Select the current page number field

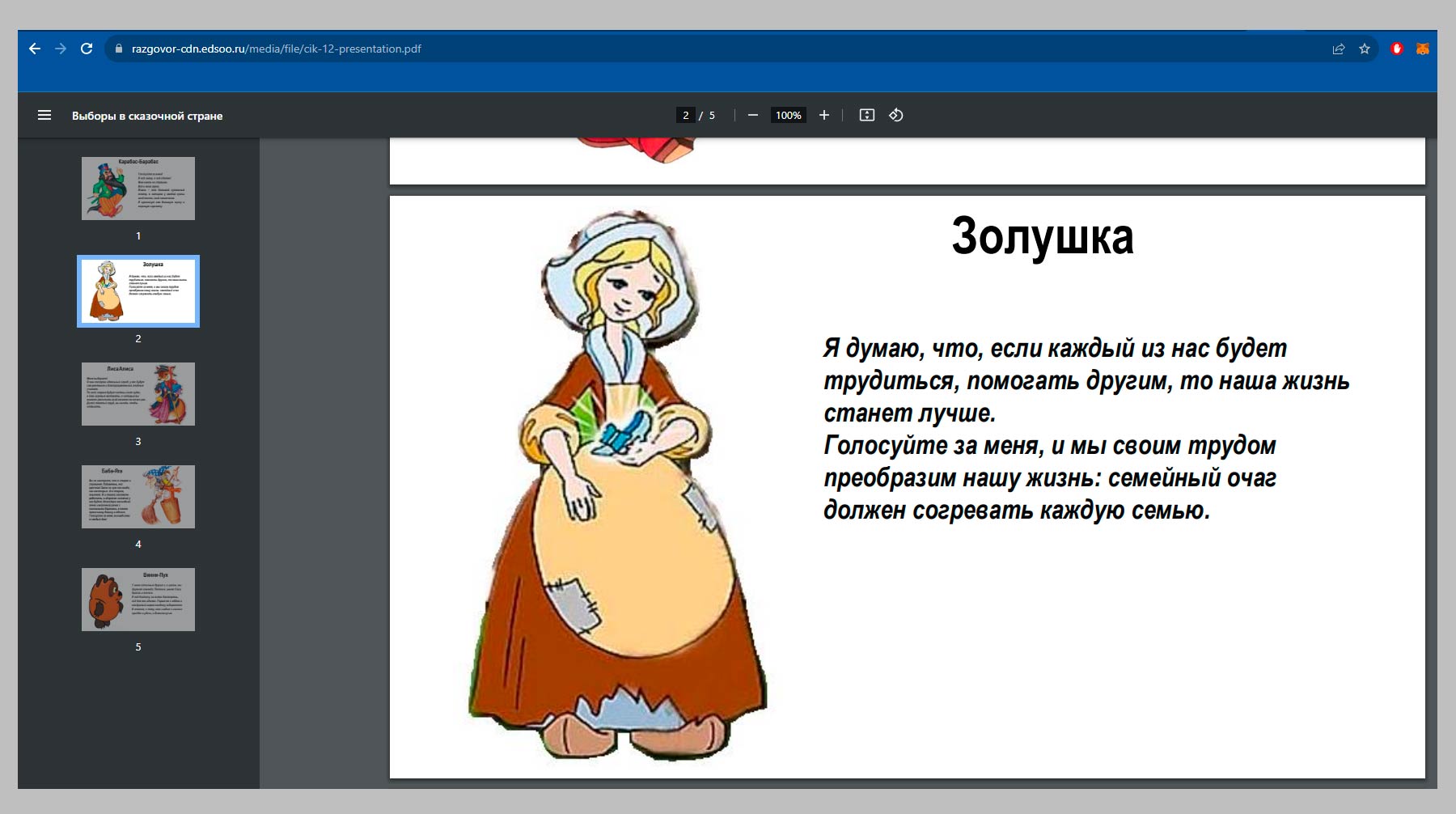686,115
